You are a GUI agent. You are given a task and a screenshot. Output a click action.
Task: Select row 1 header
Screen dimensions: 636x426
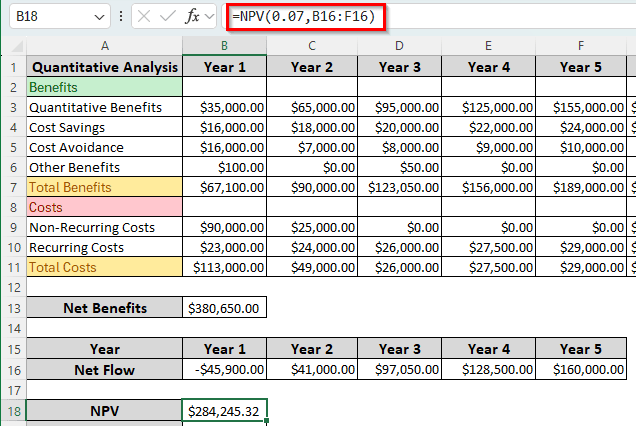click(x=14, y=67)
